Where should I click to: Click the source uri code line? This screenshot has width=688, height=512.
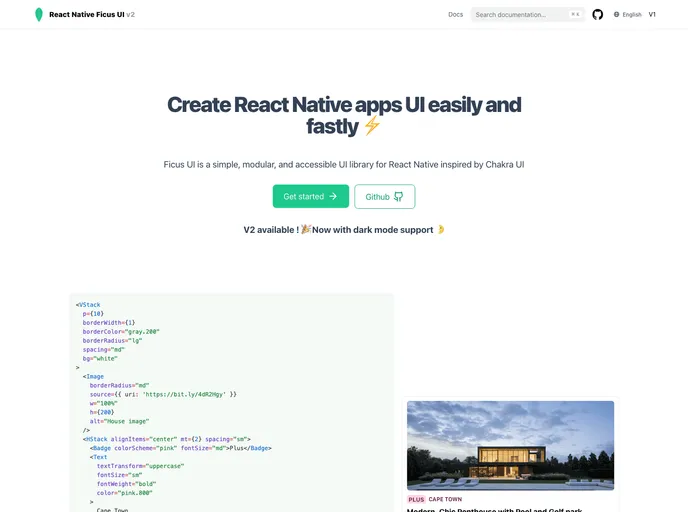[x=163, y=394]
